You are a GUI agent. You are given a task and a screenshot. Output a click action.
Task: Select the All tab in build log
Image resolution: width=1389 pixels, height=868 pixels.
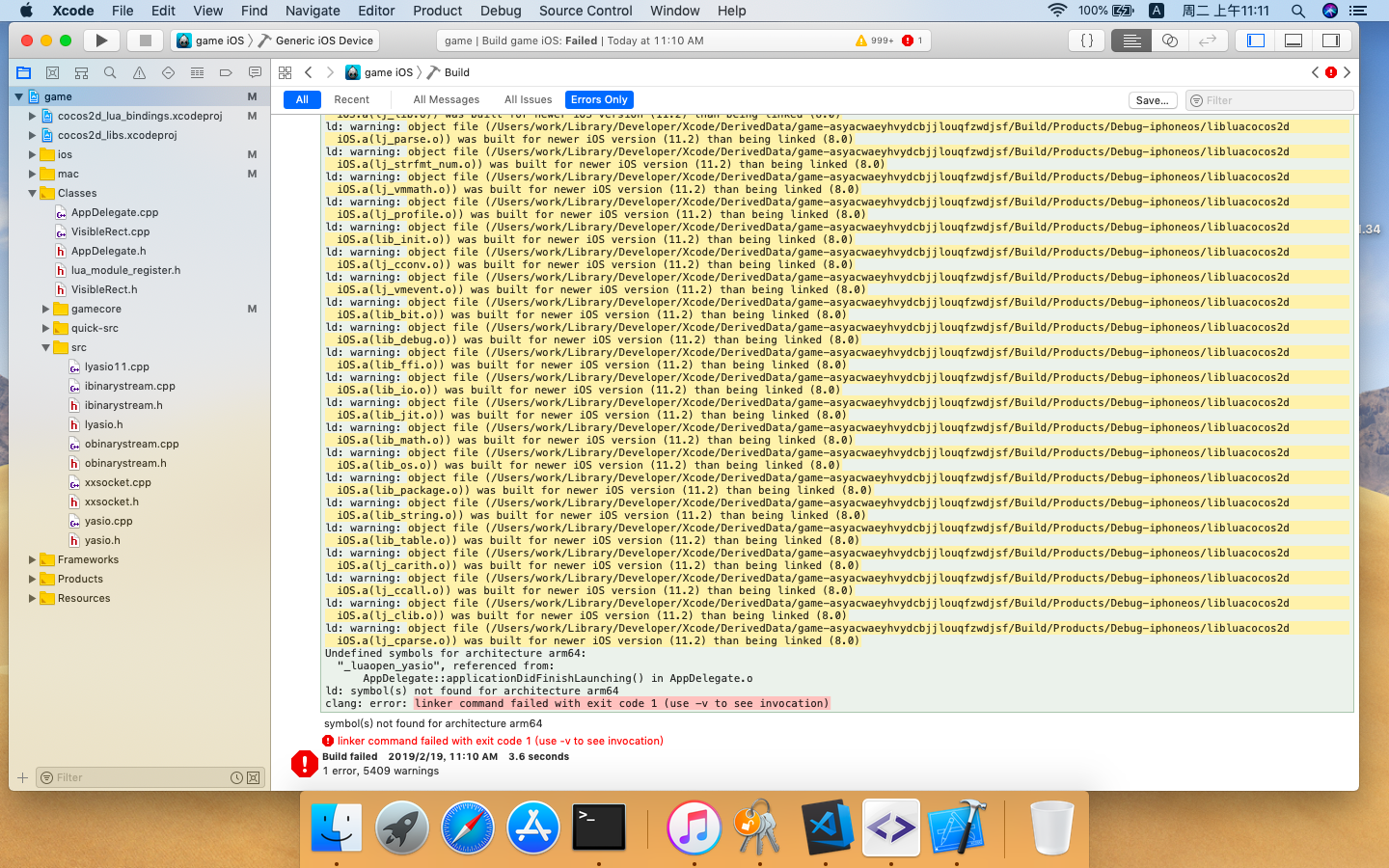[x=302, y=99]
